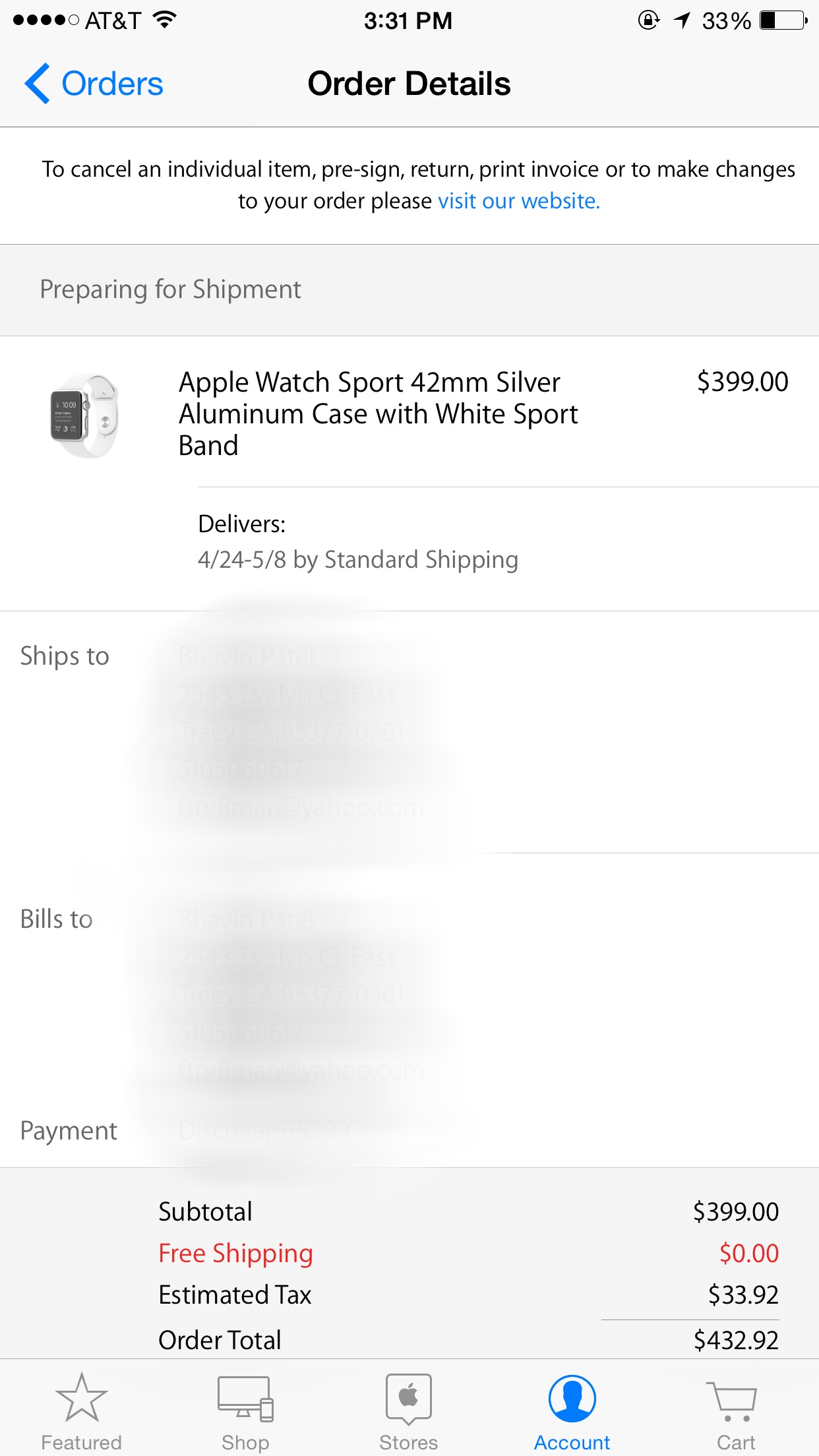
Task: Tap the Preparing for Shipment status header
Action: coord(409,290)
